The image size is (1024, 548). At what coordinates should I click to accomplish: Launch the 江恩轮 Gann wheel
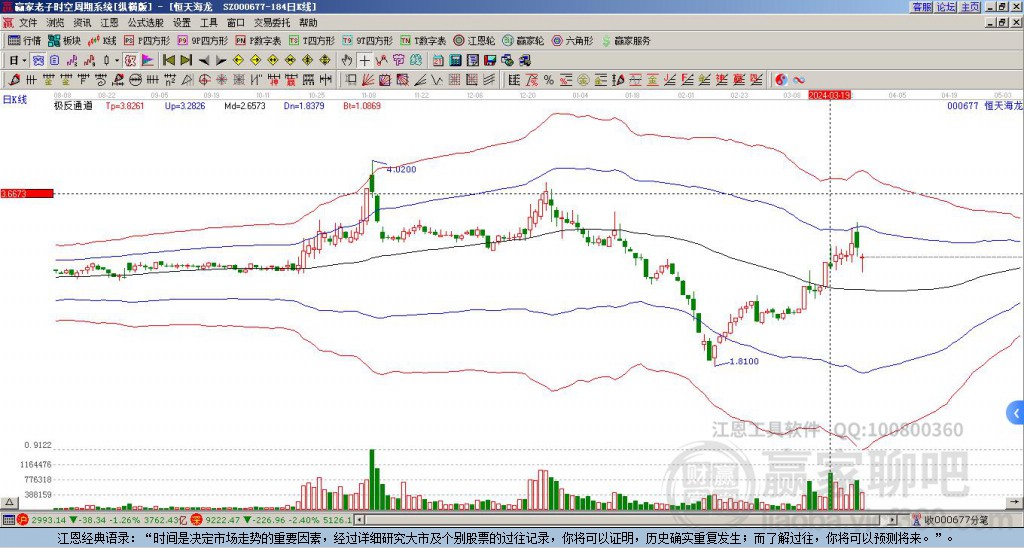[x=474, y=40]
